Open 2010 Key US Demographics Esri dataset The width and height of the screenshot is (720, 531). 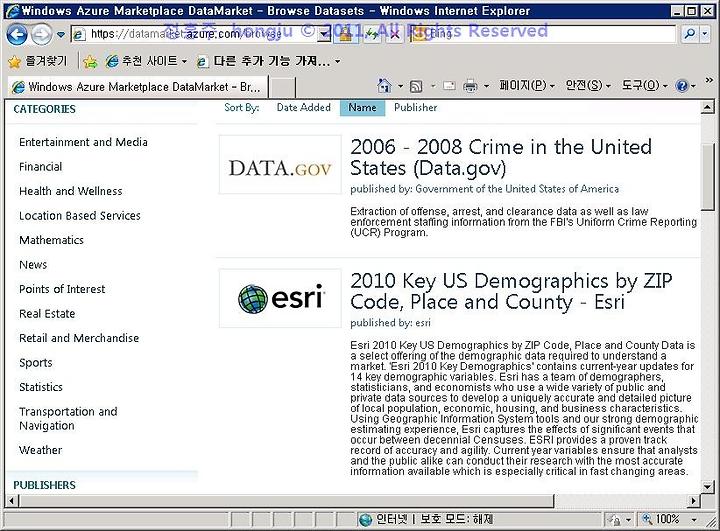click(511, 291)
